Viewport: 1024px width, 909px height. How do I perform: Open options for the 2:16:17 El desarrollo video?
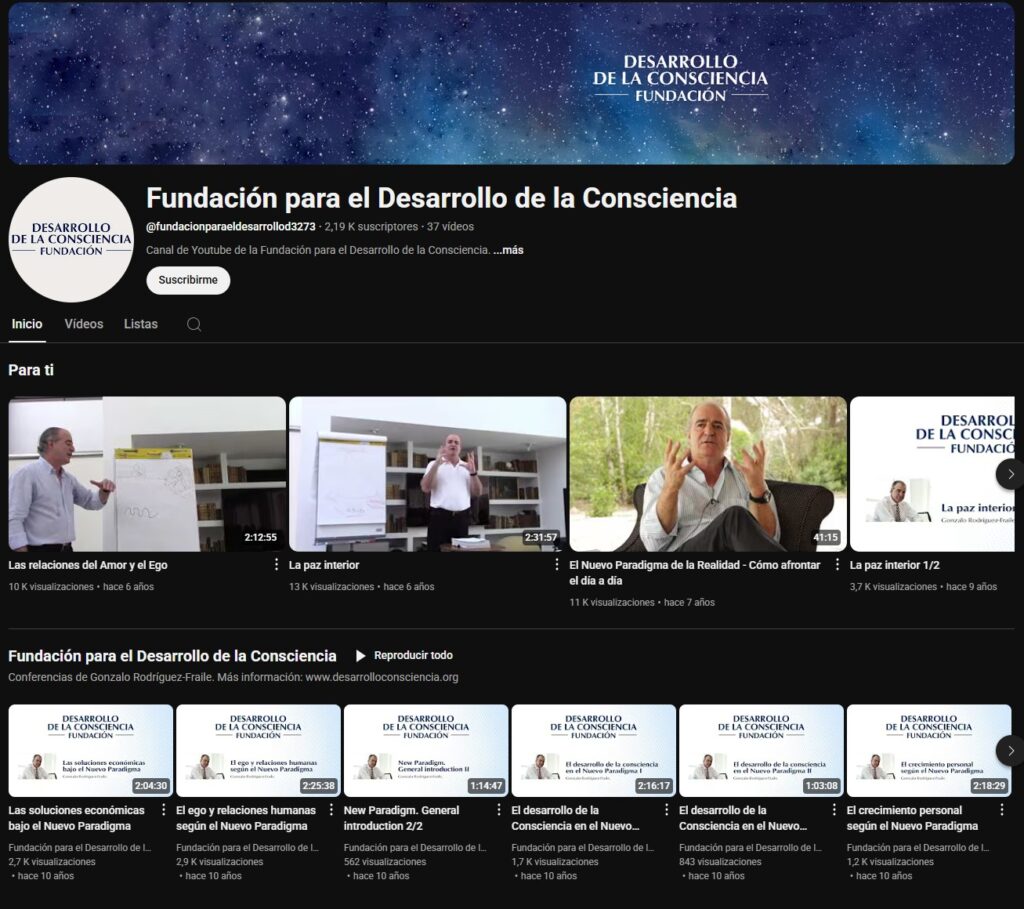click(x=666, y=810)
